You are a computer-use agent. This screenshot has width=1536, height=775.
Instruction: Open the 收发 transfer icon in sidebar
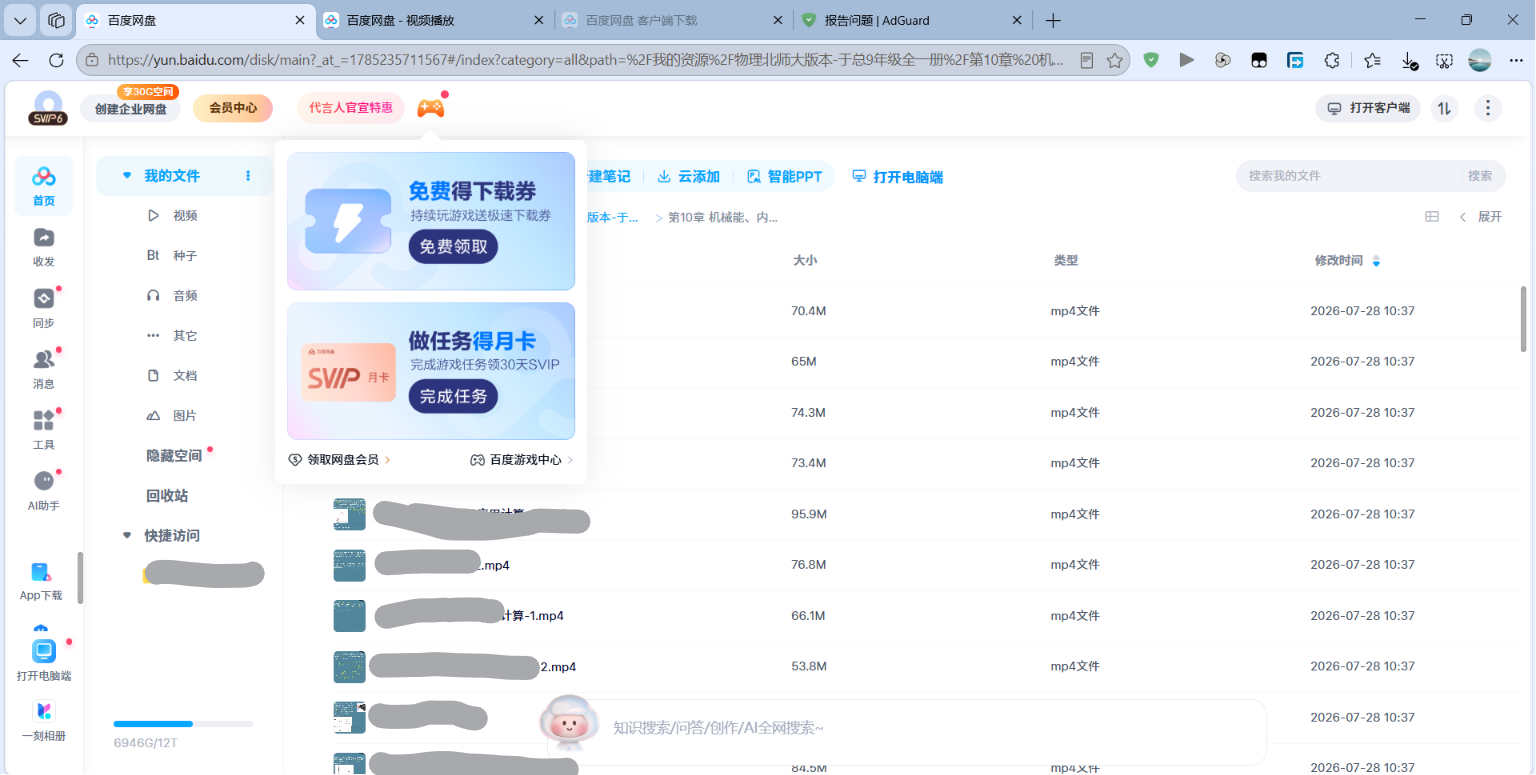pyautogui.click(x=43, y=247)
